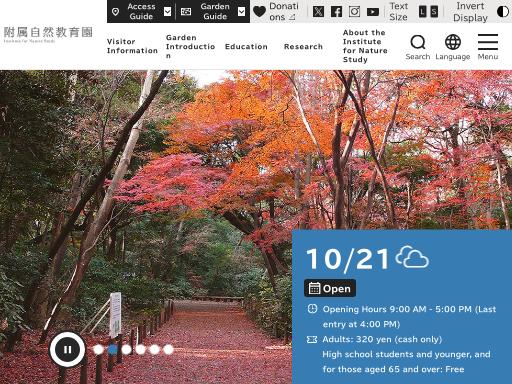Open About the Institute for Nature Study
This screenshot has height=384, width=512.
(365, 46)
